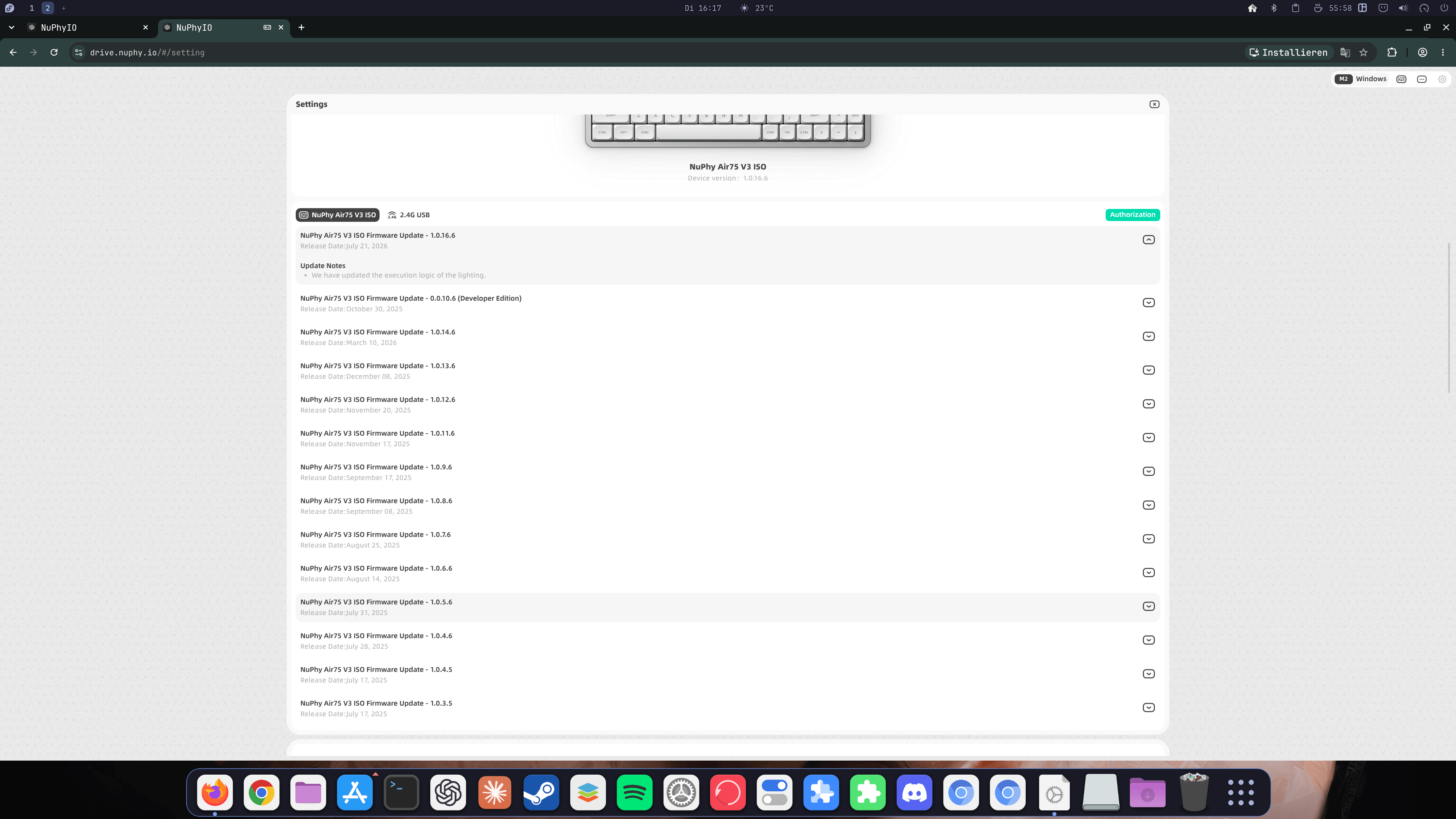Collapse the 1.0.16.6 firmware update notes
The image size is (1456, 819).
click(1148, 240)
